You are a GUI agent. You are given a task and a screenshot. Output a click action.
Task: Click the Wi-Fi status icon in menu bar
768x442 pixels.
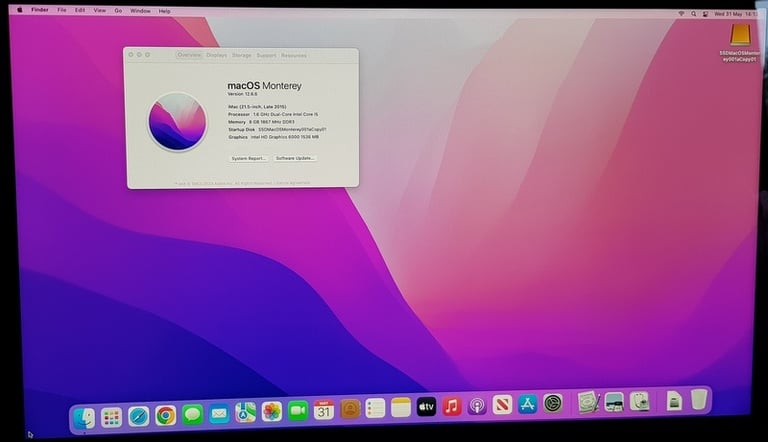pyautogui.click(x=681, y=14)
